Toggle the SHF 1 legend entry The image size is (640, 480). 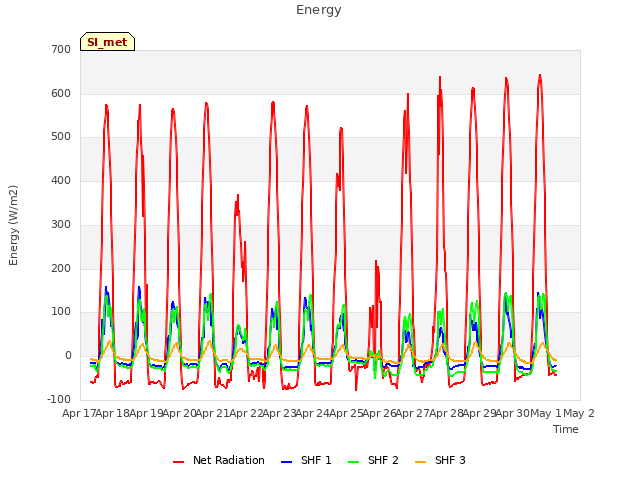tap(306, 460)
